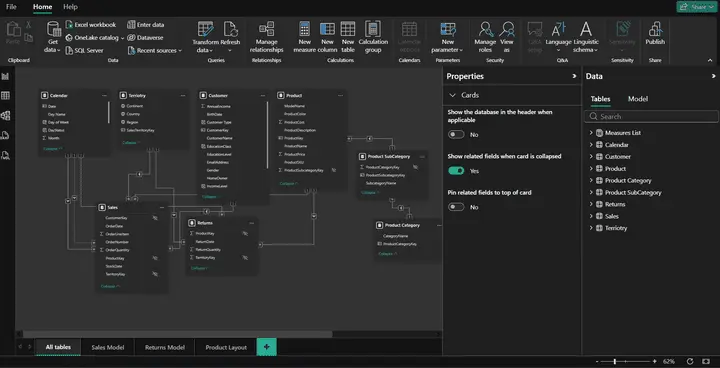Collapse the Sales table card
The image size is (720, 368).
click(110, 286)
